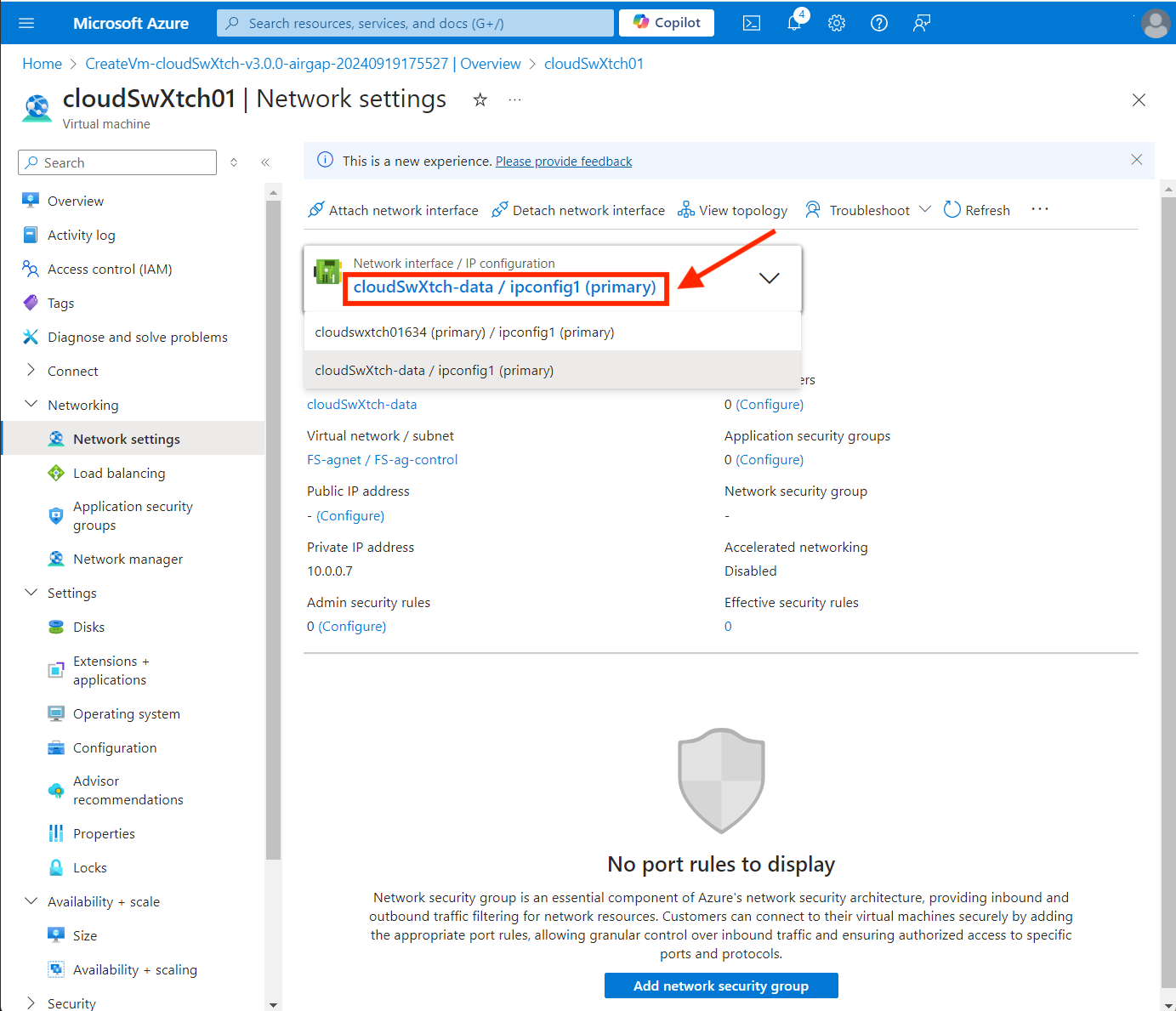Screen dimensions: 1176x1011
Task: Expand the Connect menu group
Action: 31,371
